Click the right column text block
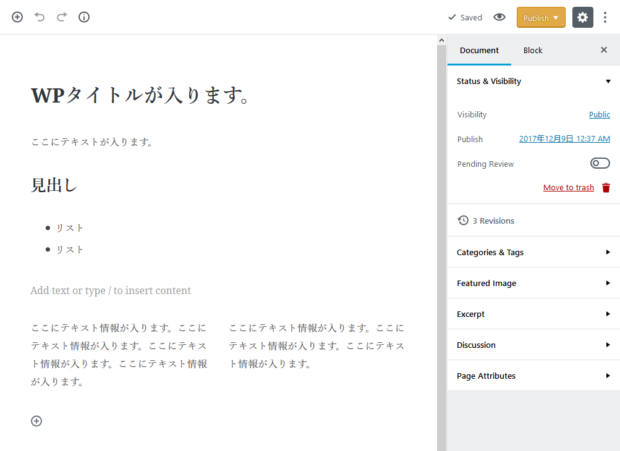This screenshot has width=620, height=451. click(x=317, y=346)
